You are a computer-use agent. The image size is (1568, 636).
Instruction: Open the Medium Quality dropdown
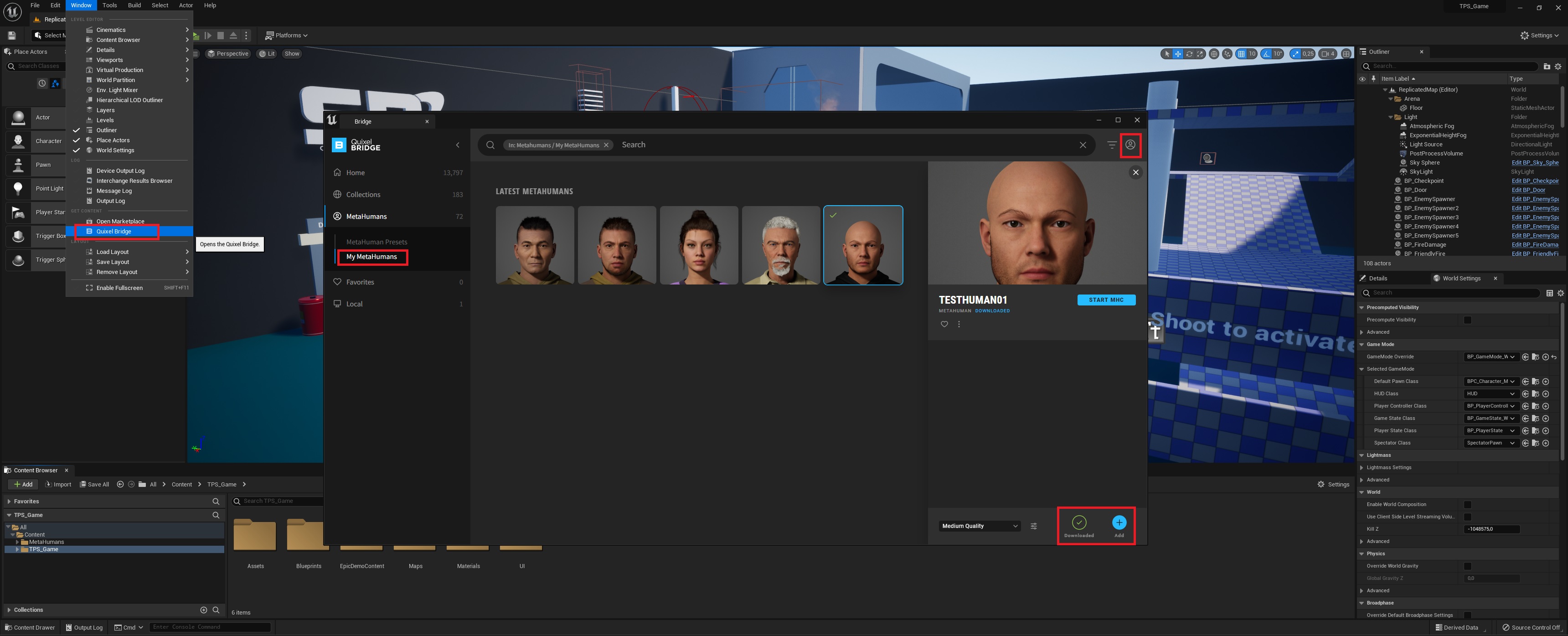point(980,527)
